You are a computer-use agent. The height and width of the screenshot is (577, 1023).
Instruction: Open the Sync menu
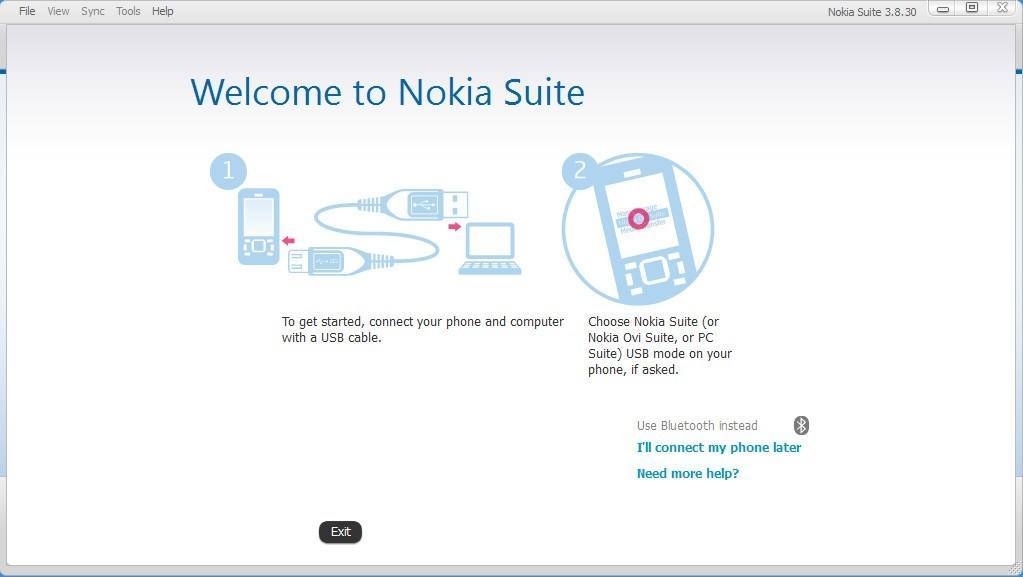(x=91, y=11)
